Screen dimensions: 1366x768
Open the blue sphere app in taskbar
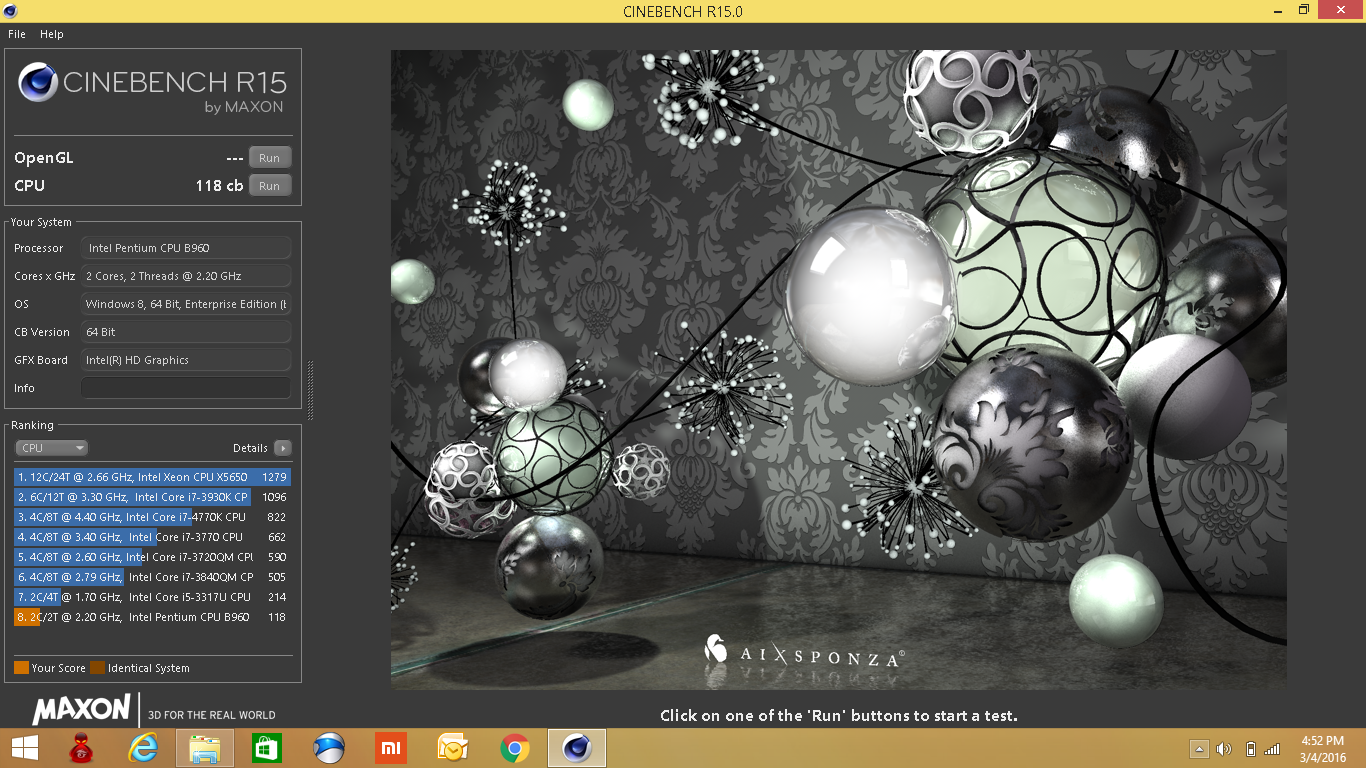pyautogui.click(x=329, y=748)
